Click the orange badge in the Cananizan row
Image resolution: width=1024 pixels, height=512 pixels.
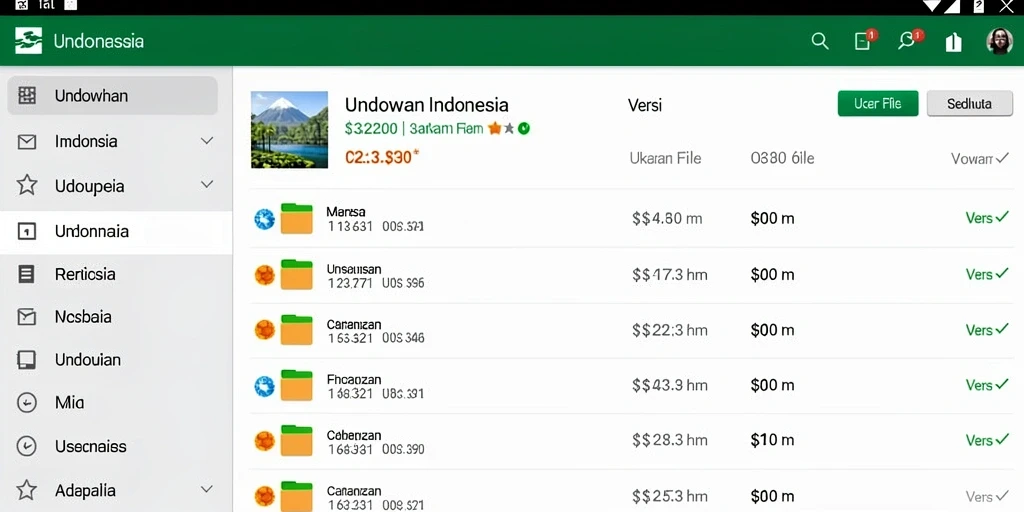pos(264,330)
